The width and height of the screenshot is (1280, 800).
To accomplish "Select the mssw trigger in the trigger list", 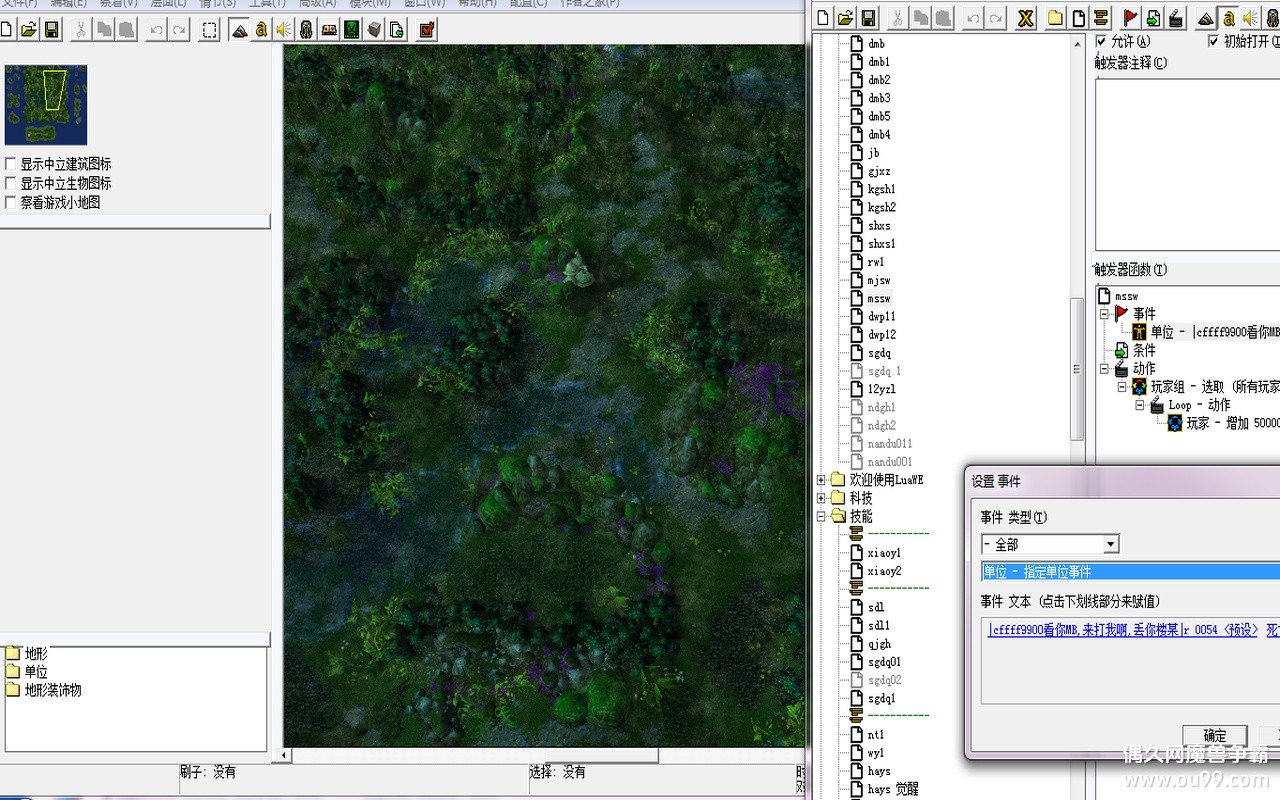I will [879, 298].
